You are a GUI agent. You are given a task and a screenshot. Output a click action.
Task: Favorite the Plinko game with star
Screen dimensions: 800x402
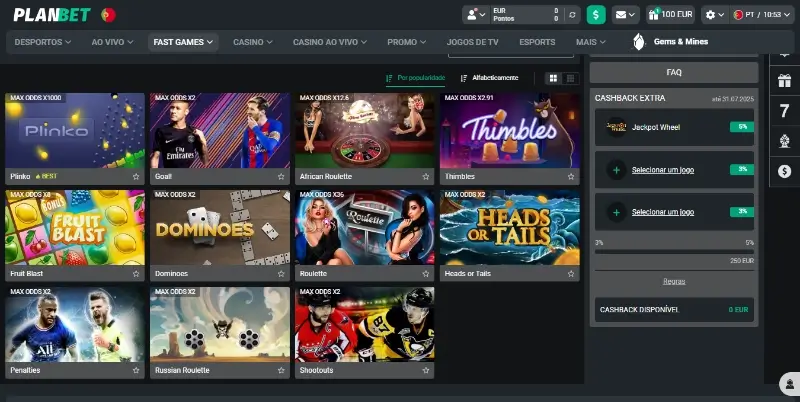136,176
